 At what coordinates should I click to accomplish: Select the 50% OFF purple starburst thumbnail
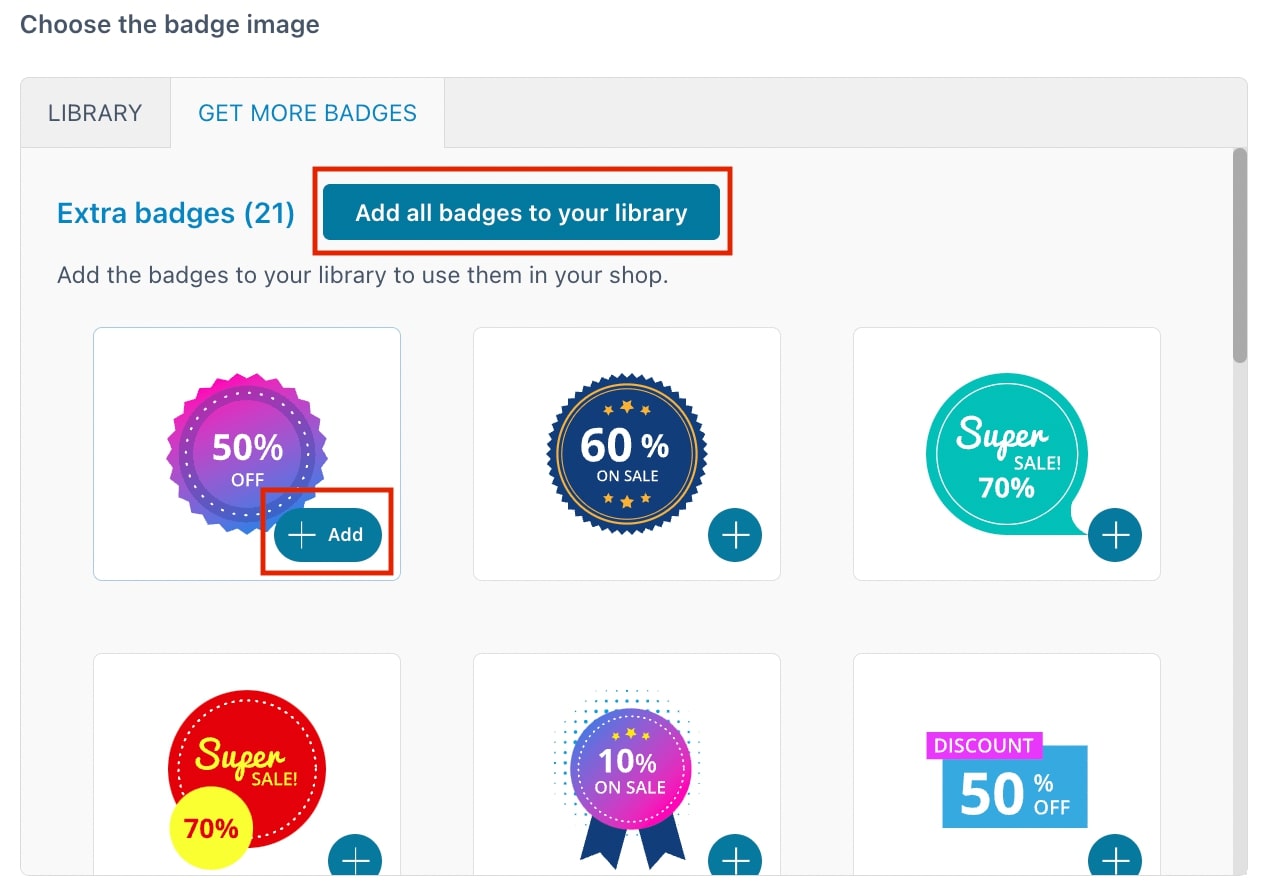[x=247, y=454]
